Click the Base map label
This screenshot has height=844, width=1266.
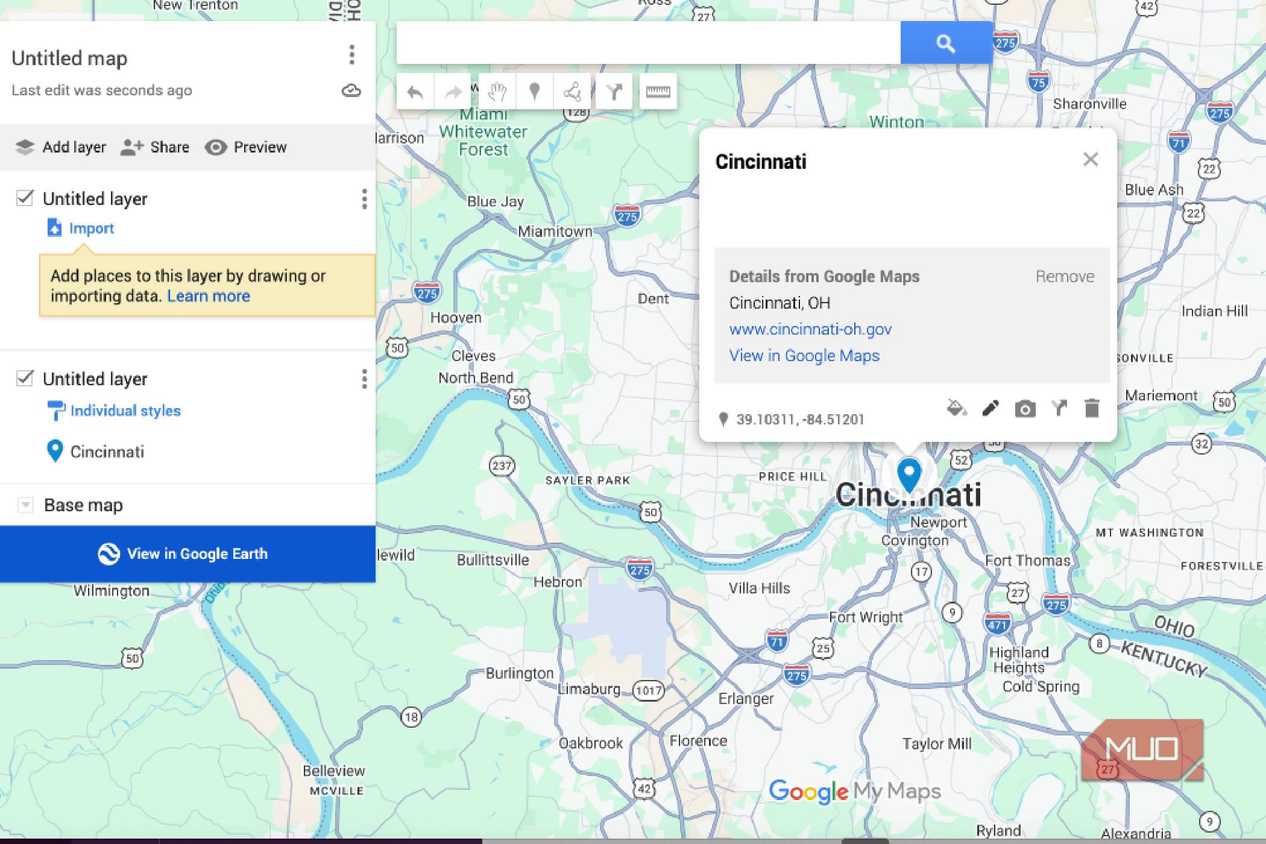click(x=83, y=505)
